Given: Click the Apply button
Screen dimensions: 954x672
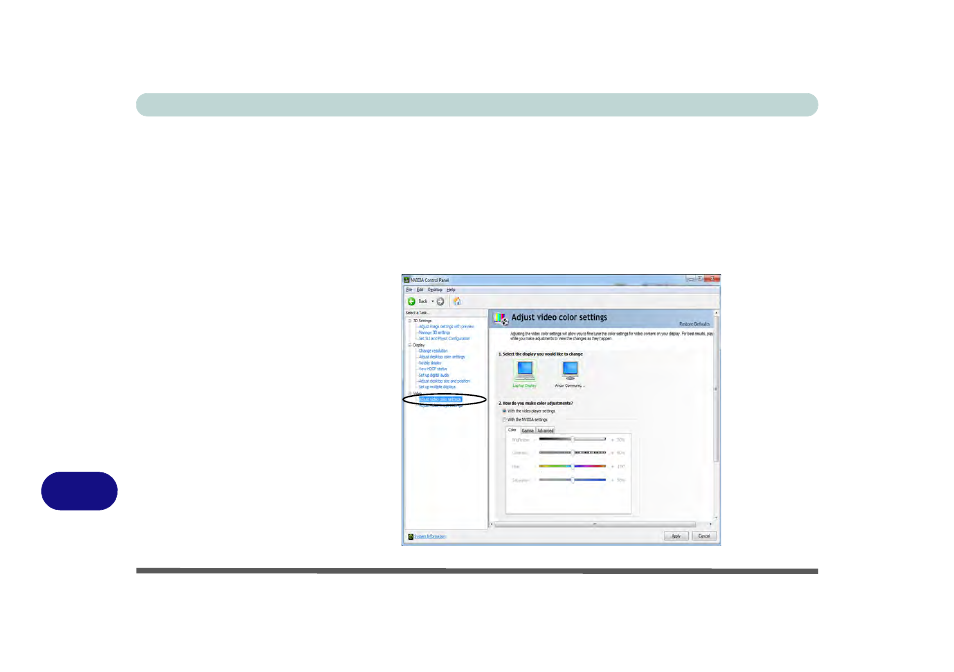Looking at the screenshot, I should (x=676, y=536).
